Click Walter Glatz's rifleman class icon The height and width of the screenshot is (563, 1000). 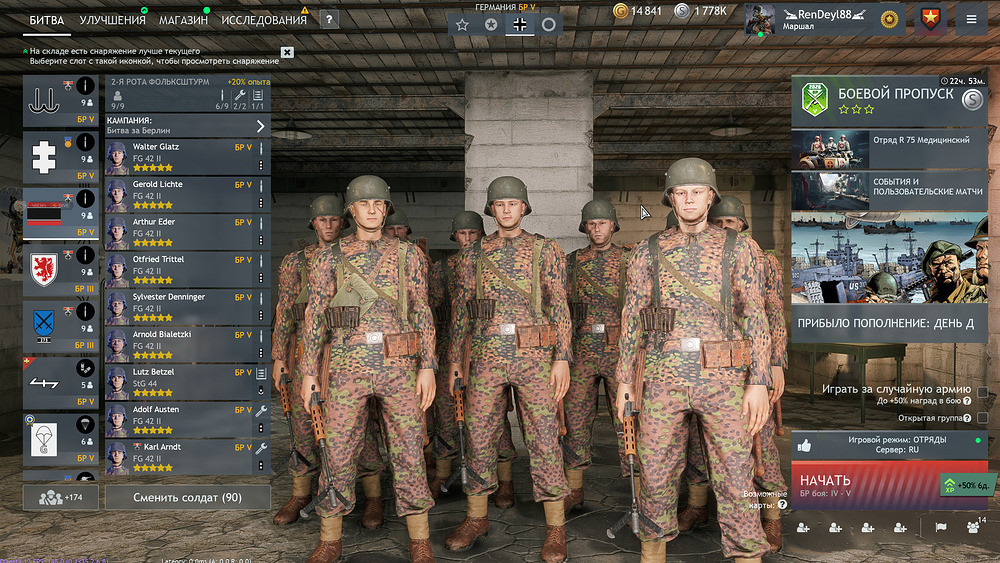point(261,148)
